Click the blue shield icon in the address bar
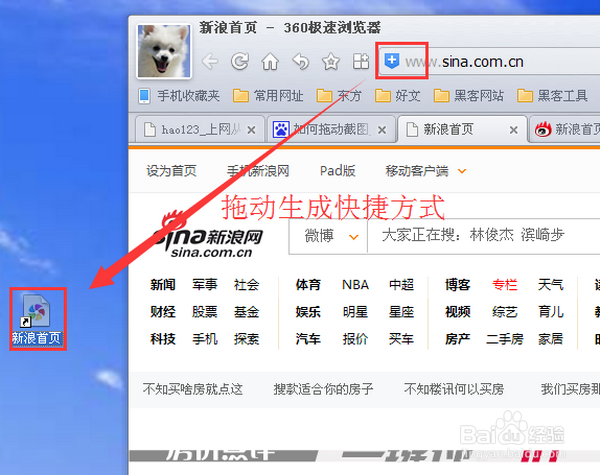 click(392, 61)
